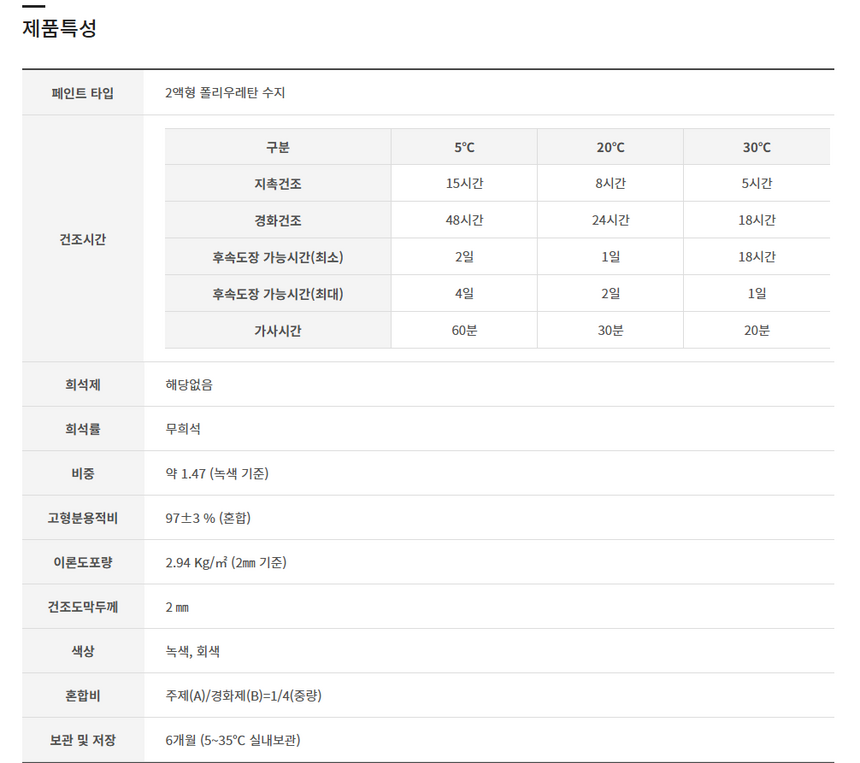Click the 20℃ column header
Viewport: 860px width, 763px height.
610,147
